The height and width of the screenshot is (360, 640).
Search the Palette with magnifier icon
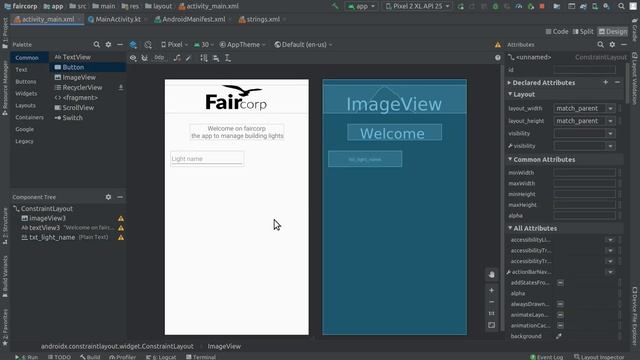pyautogui.click(x=96, y=44)
